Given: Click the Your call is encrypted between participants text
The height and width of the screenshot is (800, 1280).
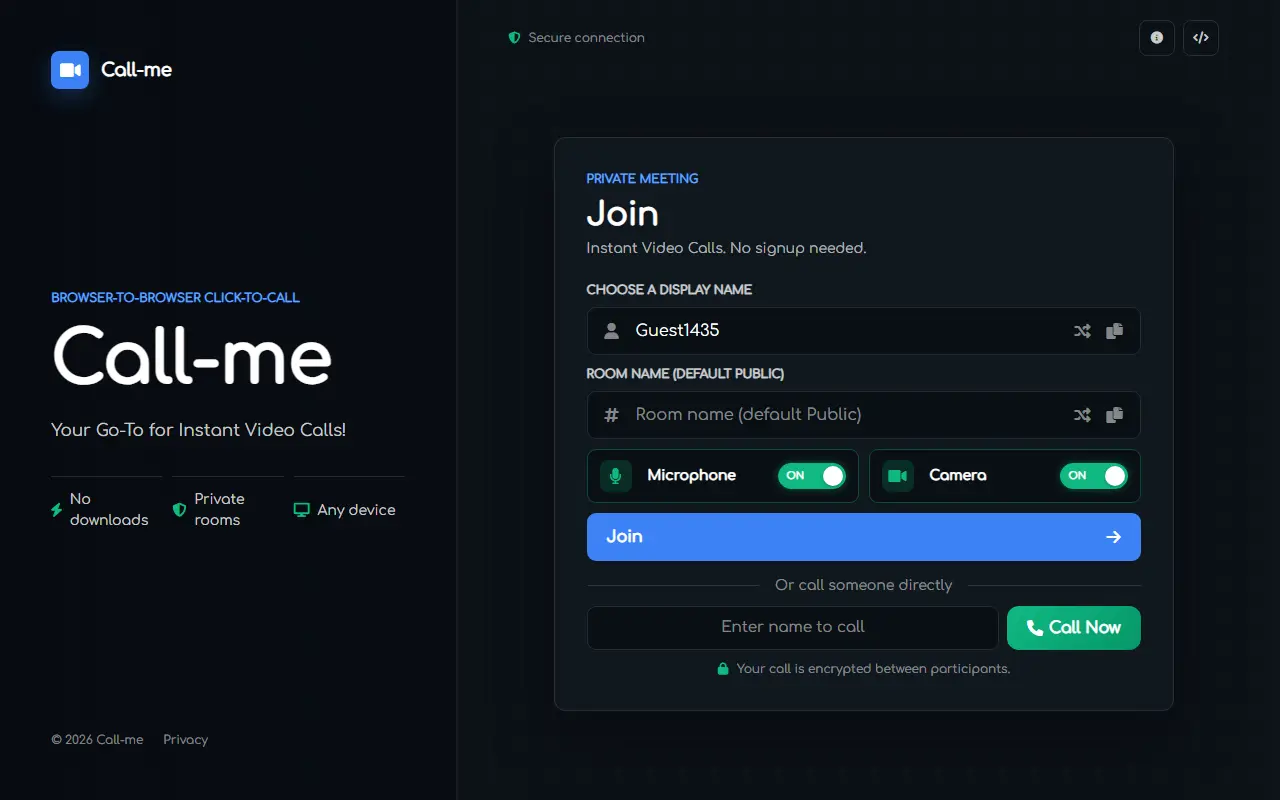Looking at the screenshot, I should 874,669.
